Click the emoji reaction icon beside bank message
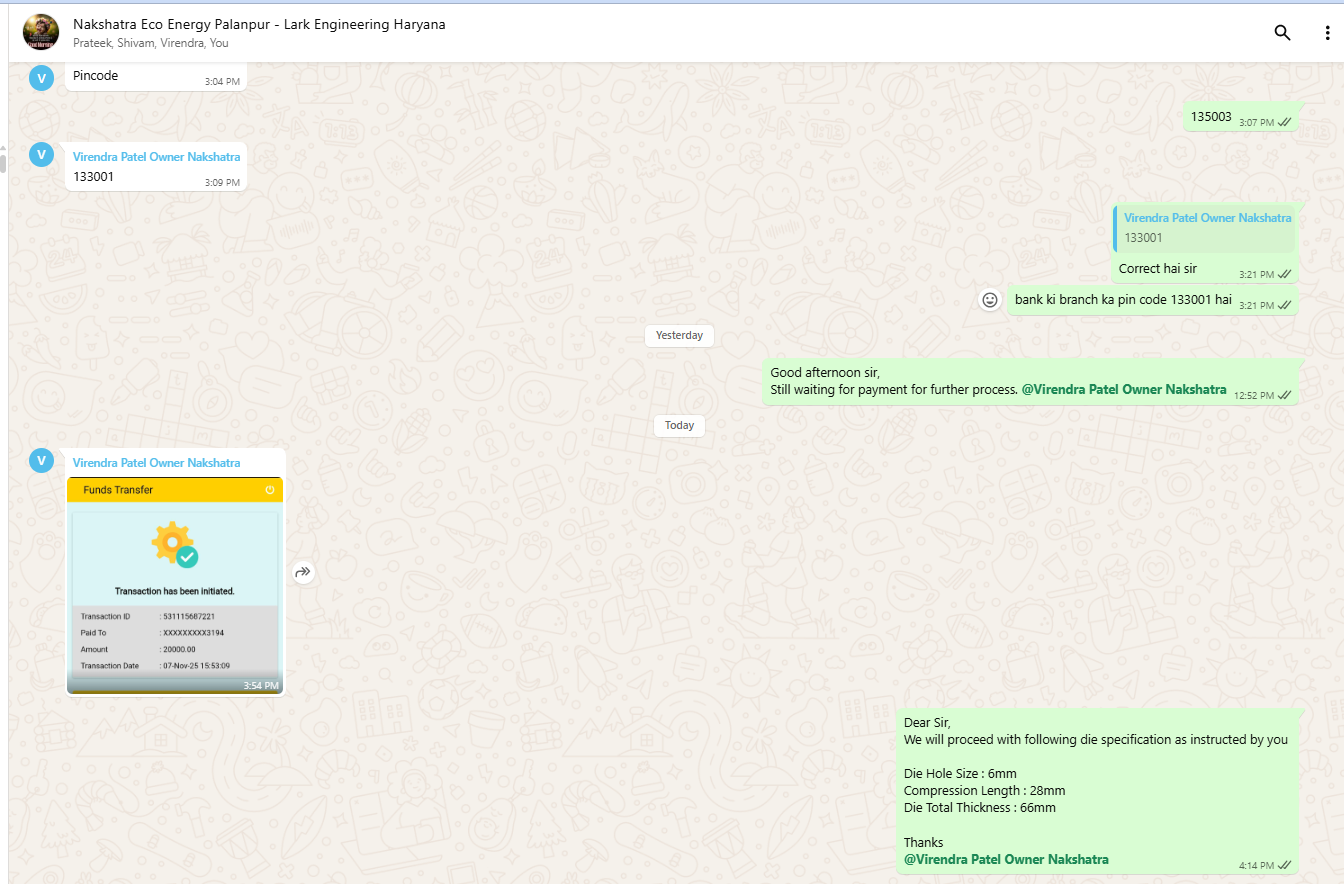The image size is (1344, 884). [990, 300]
